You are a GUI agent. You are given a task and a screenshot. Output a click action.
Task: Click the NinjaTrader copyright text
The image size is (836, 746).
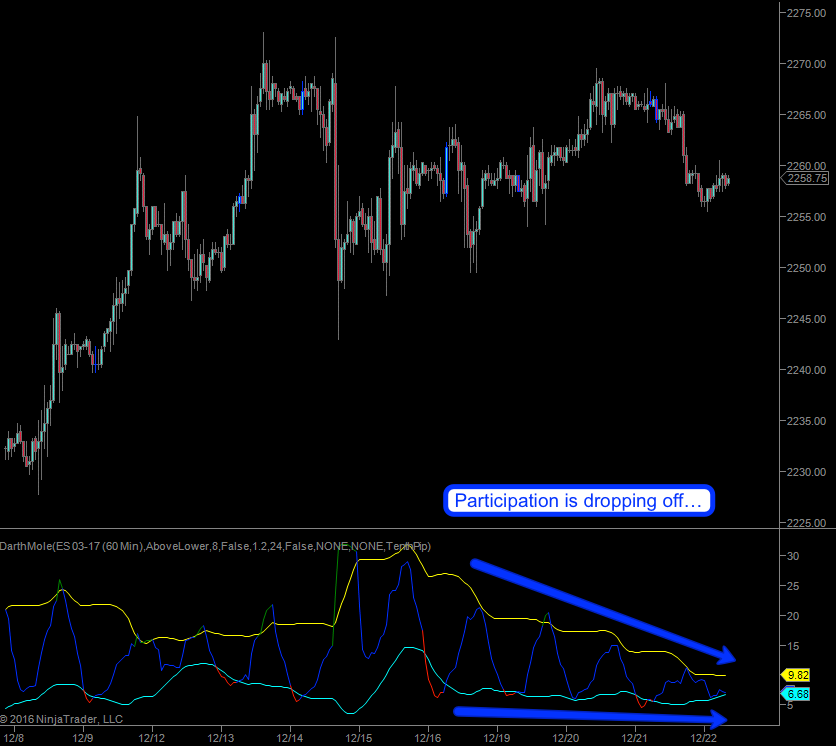coord(62,718)
